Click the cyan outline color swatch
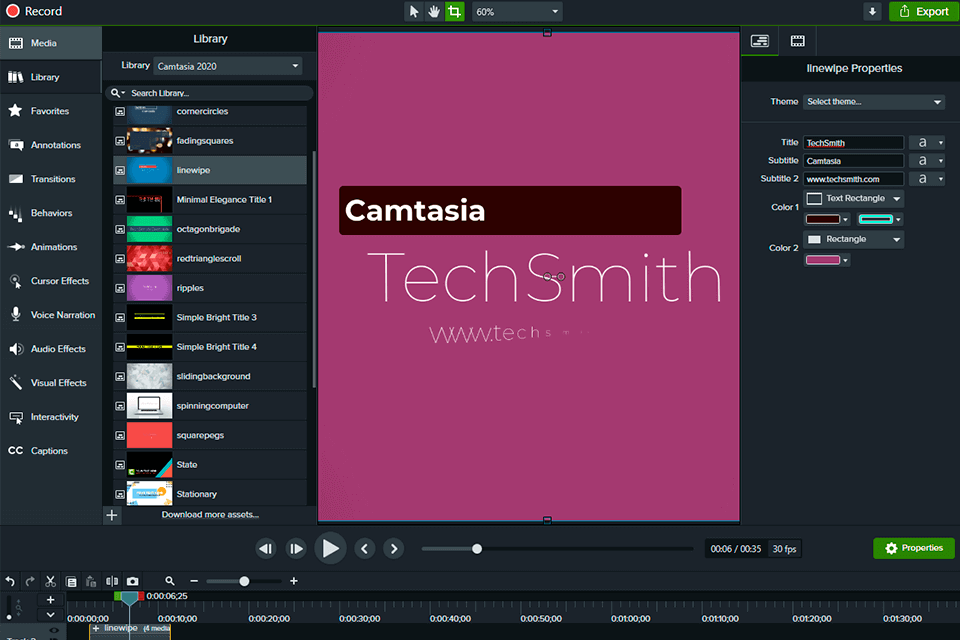This screenshot has width=960, height=640. pyautogui.click(x=880, y=219)
